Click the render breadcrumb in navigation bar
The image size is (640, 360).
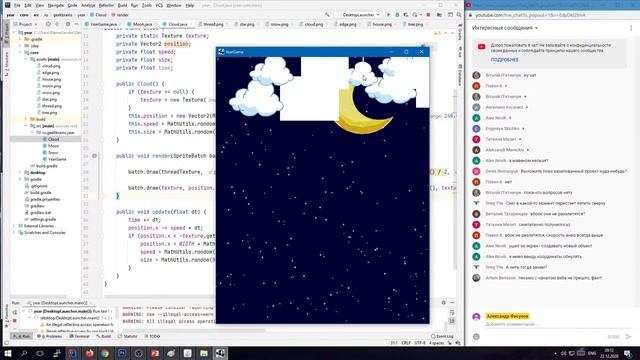coord(120,15)
